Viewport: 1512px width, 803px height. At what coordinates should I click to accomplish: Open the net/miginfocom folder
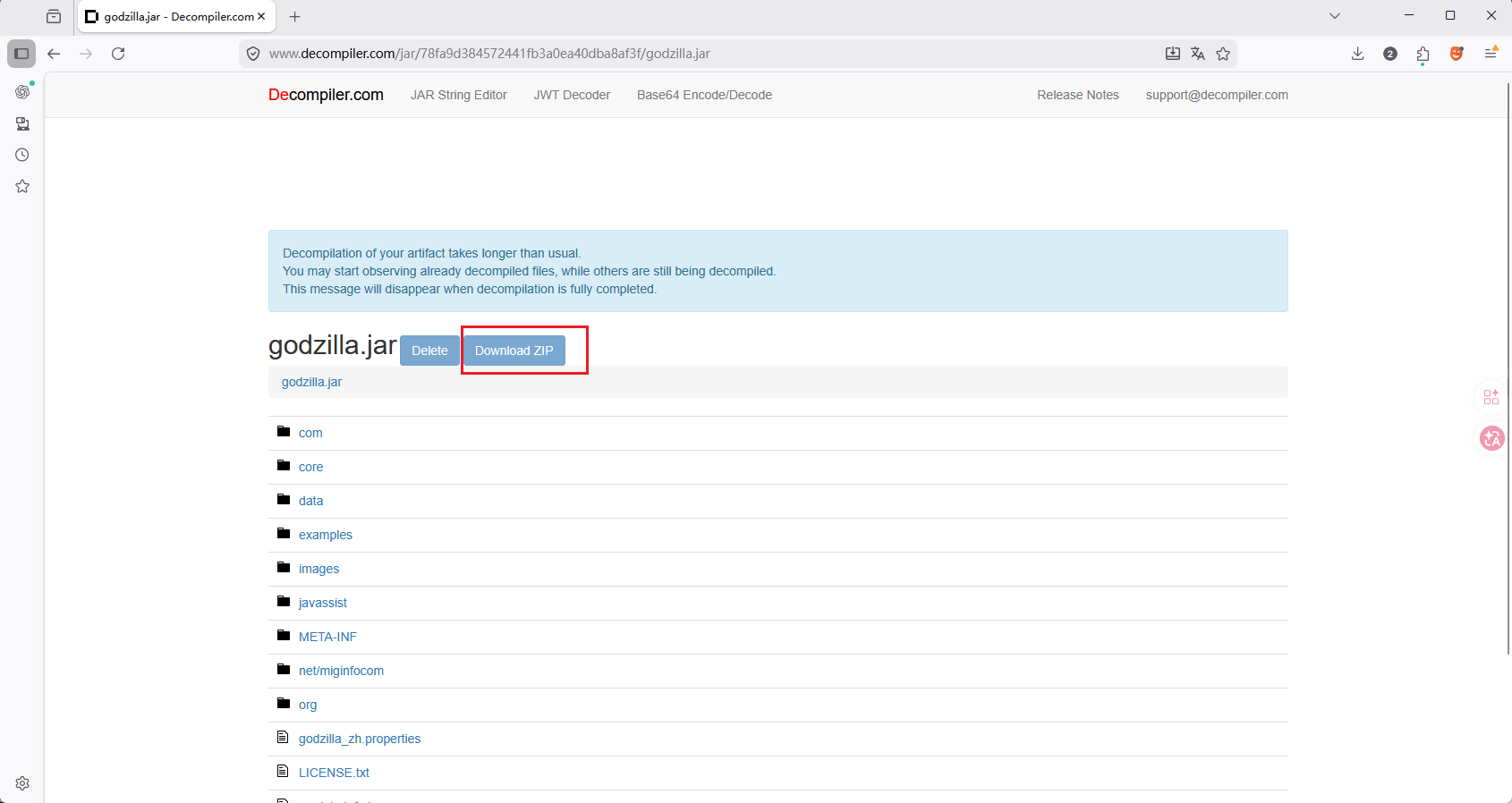341,671
